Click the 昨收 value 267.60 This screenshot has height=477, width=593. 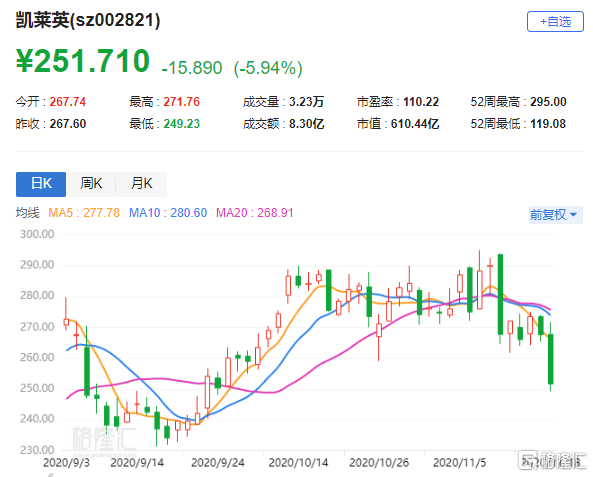68,124
